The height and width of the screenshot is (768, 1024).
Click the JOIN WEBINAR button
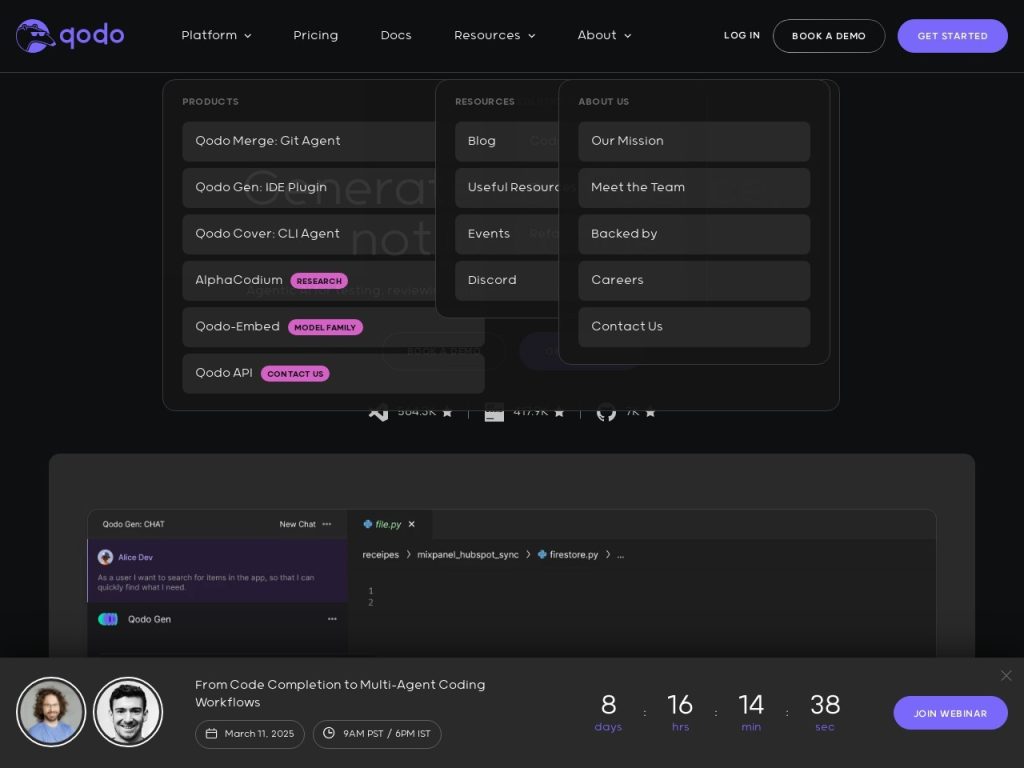[950, 713]
